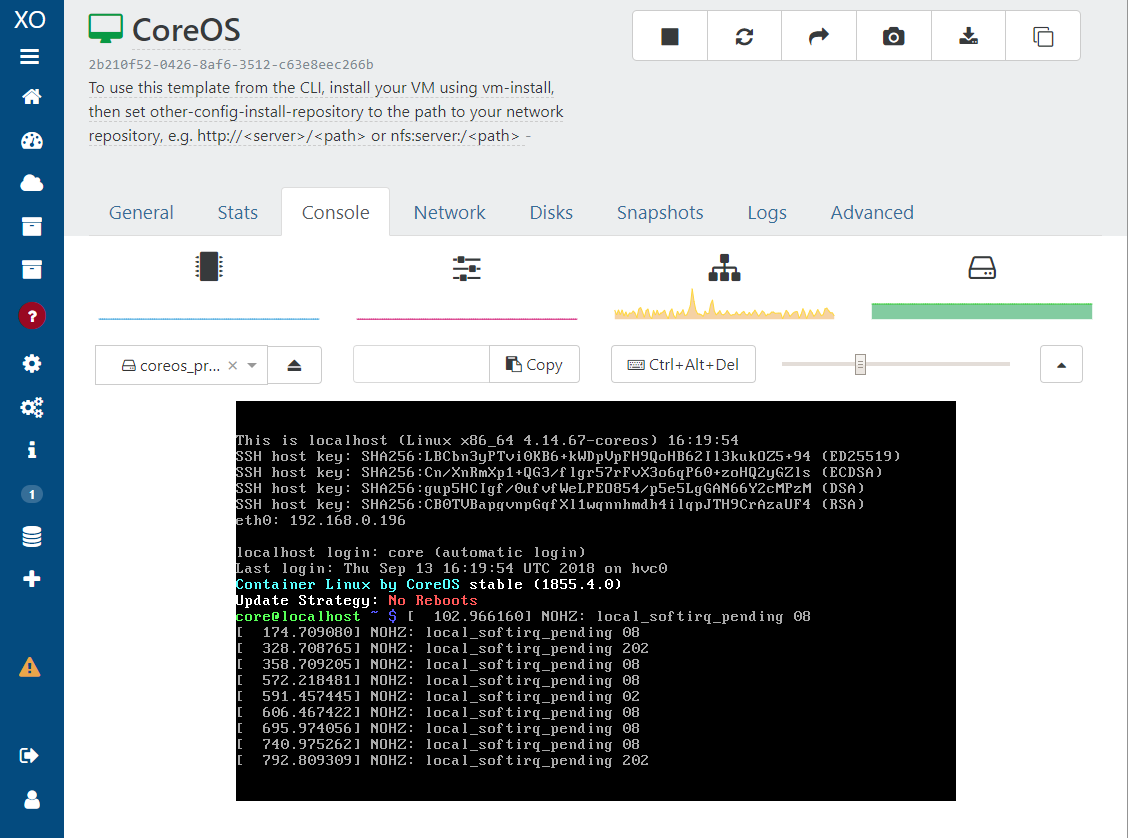Image resolution: width=1129 pixels, height=838 pixels.
Task: Click the CPU chip stats icon
Action: pos(209,266)
